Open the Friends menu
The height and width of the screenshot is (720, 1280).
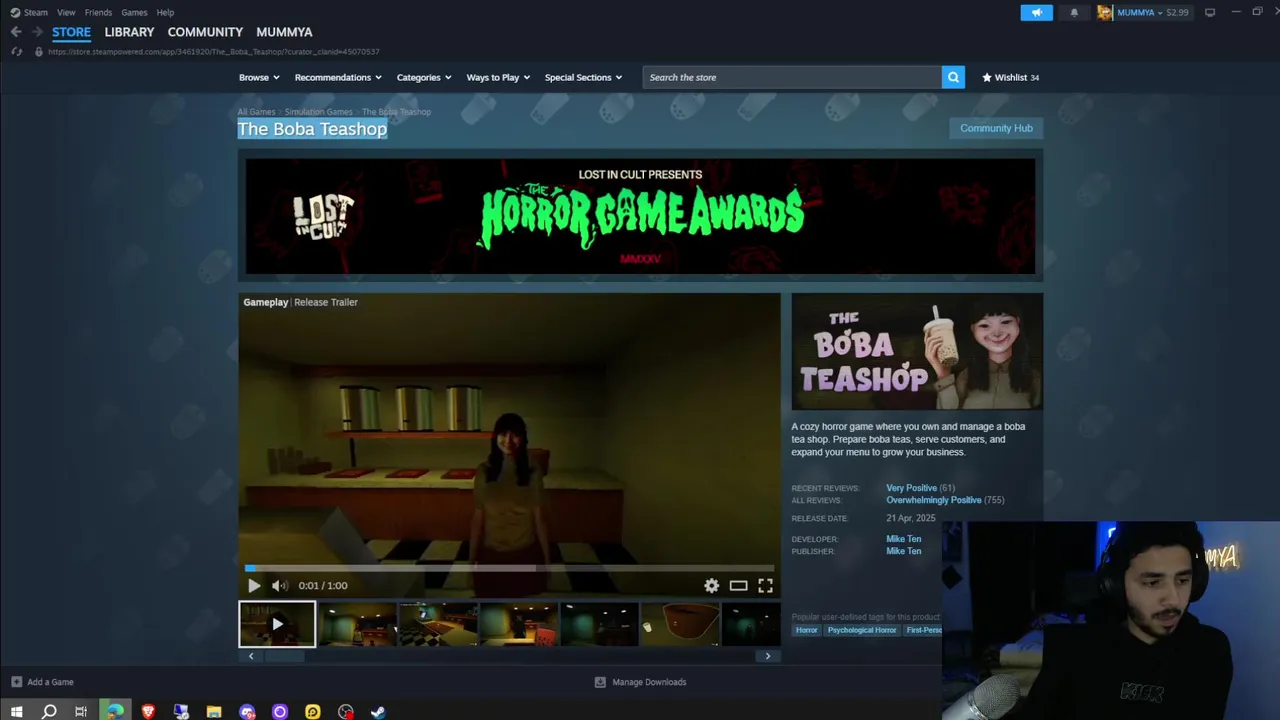pos(98,12)
